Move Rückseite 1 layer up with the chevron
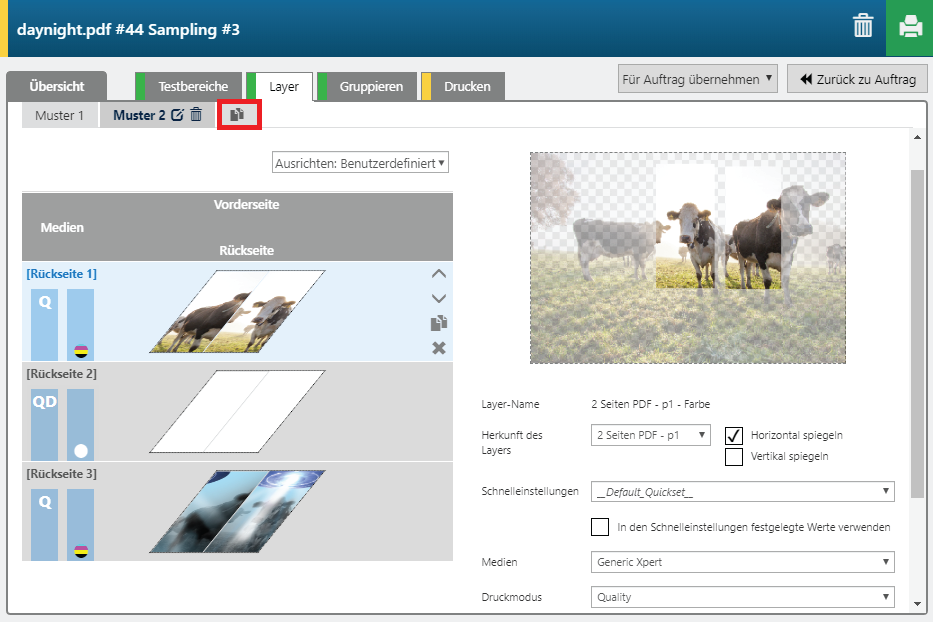Screen dimensions: 933x622 (x=438, y=273)
